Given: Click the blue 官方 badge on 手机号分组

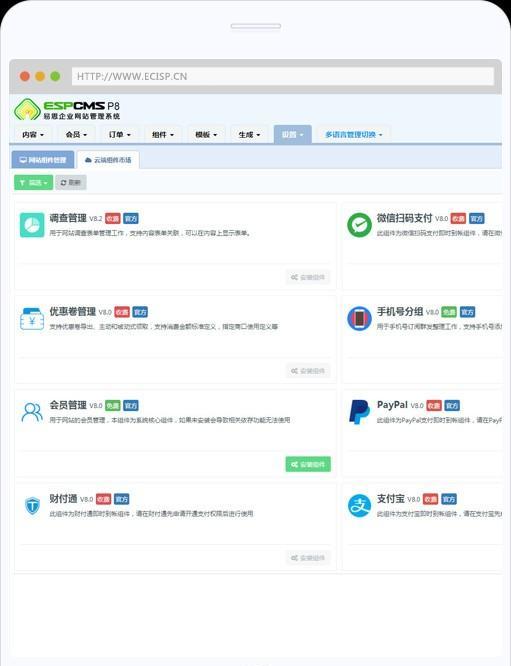Looking at the screenshot, I should point(467,312).
